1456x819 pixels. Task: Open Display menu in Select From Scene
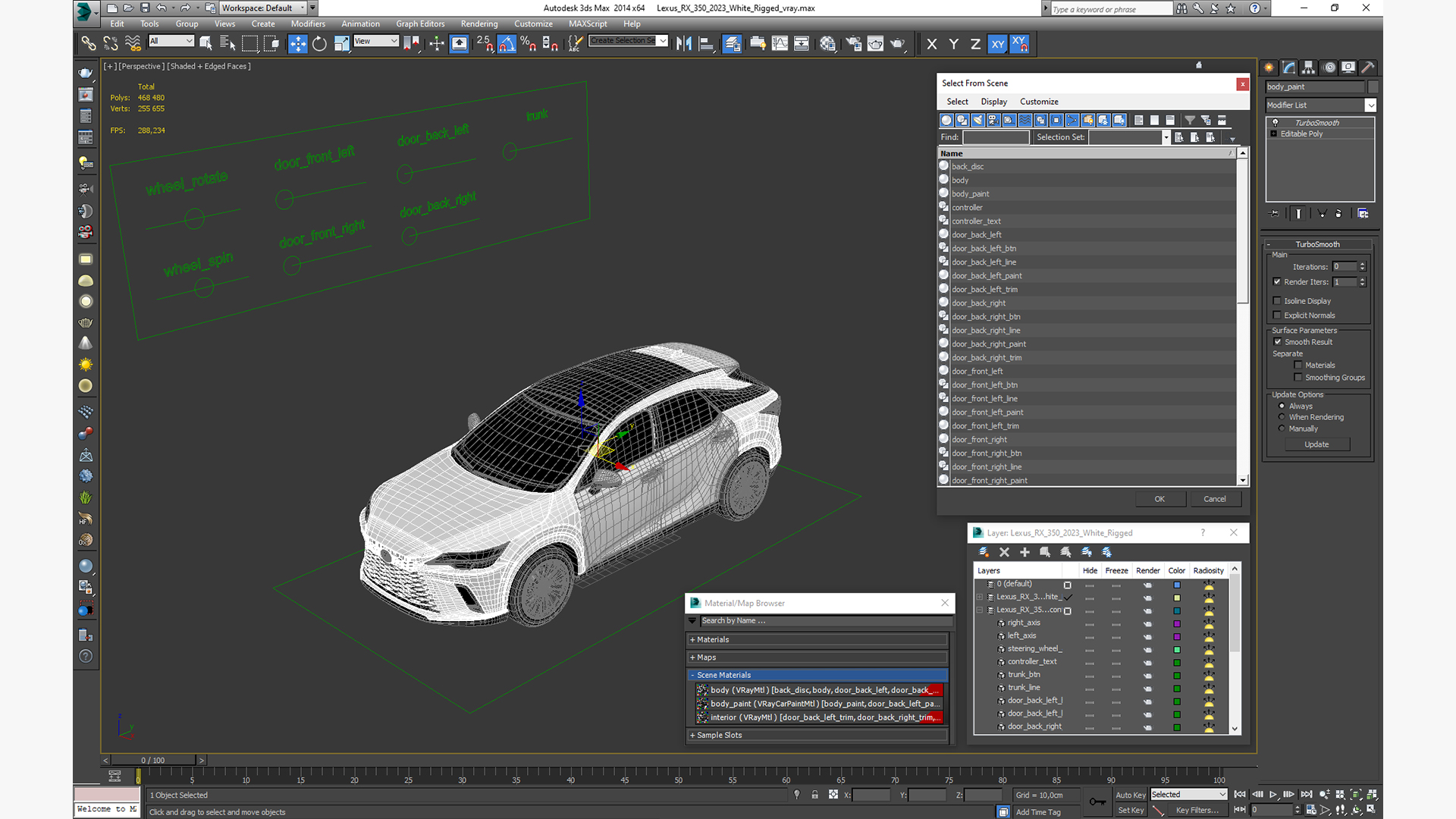click(x=993, y=102)
